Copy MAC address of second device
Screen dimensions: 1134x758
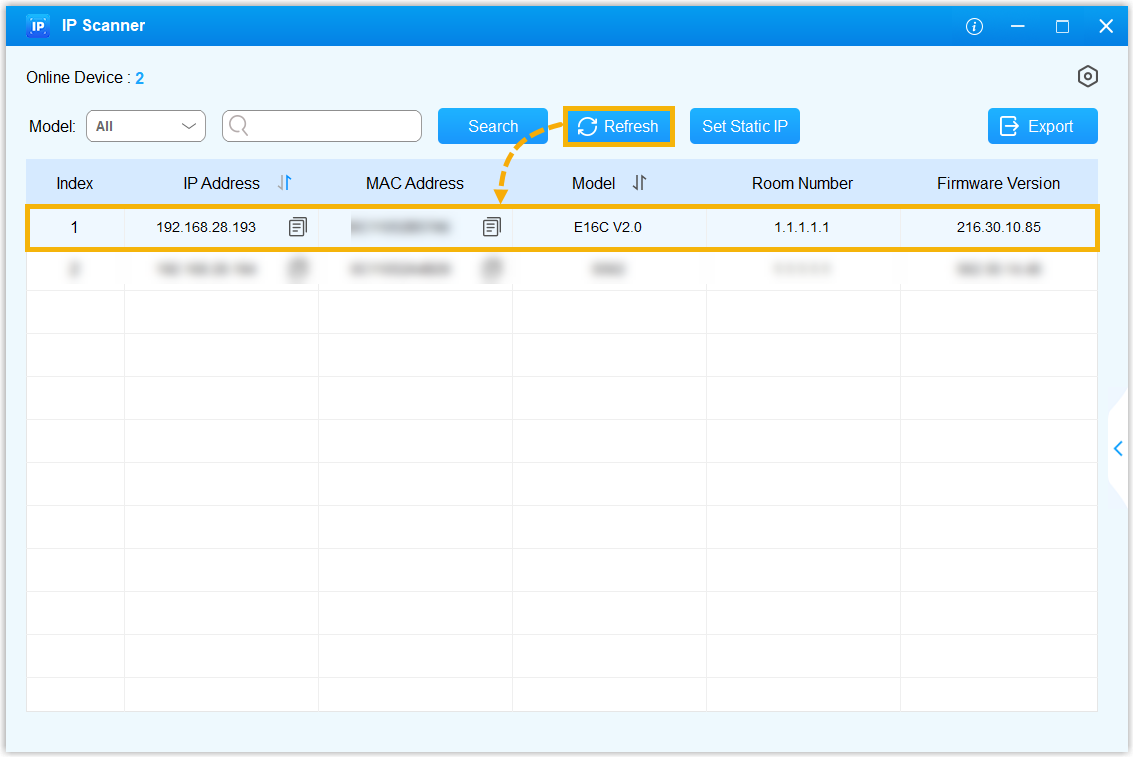point(491,269)
